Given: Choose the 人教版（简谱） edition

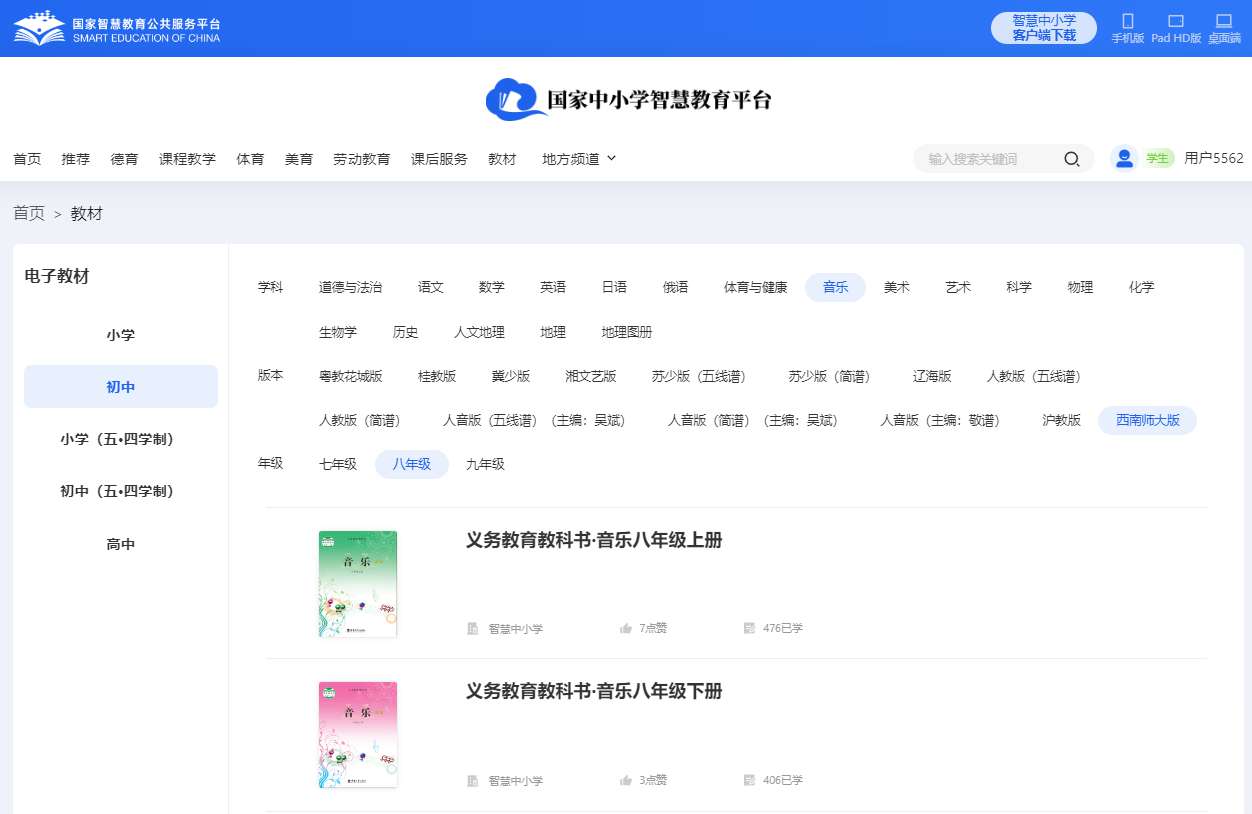Looking at the screenshot, I should click(x=363, y=420).
